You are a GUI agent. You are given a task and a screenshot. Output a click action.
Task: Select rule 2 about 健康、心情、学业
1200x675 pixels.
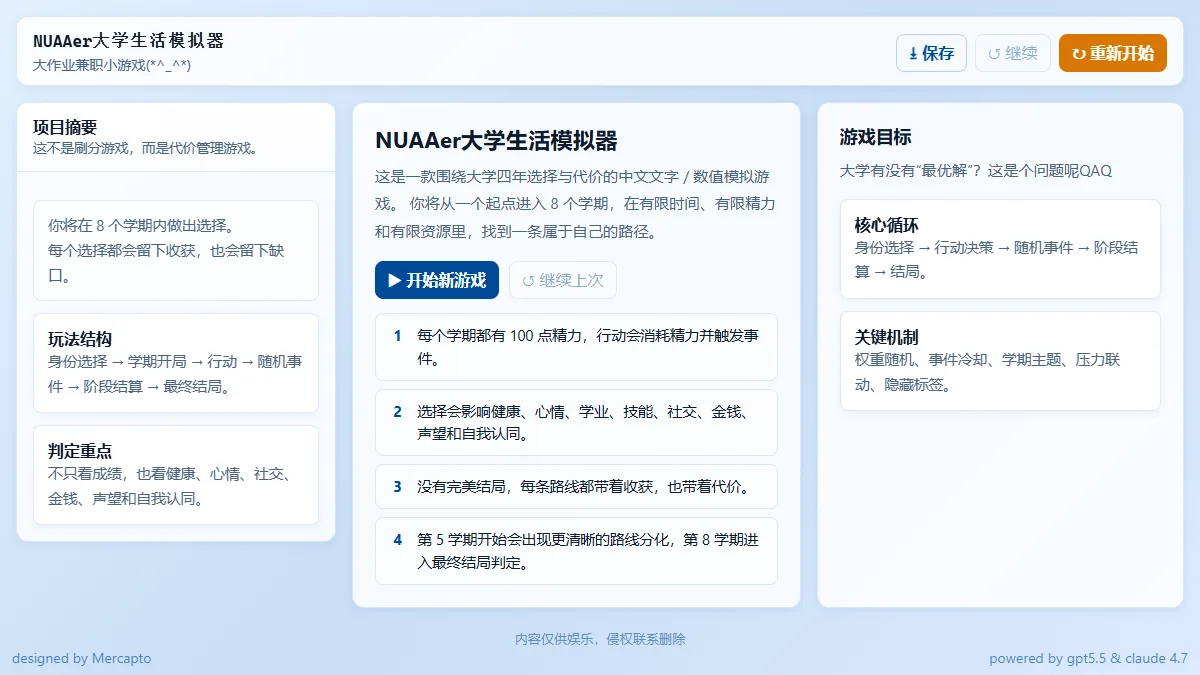576,423
